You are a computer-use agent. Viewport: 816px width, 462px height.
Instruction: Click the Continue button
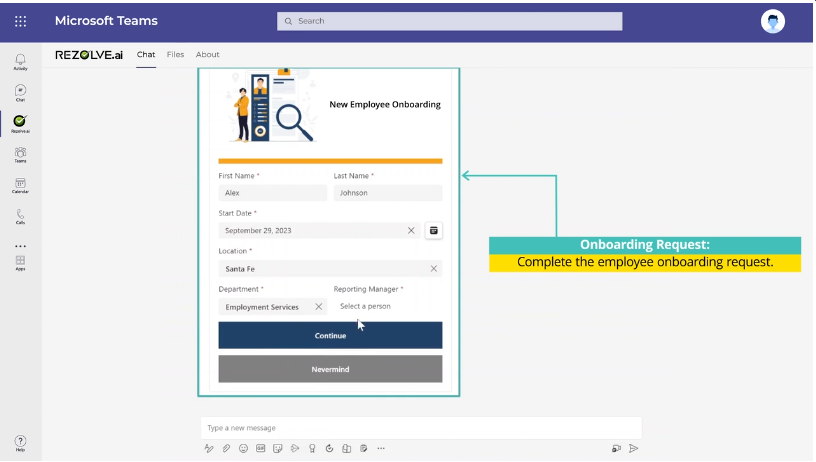pyautogui.click(x=330, y=335)
